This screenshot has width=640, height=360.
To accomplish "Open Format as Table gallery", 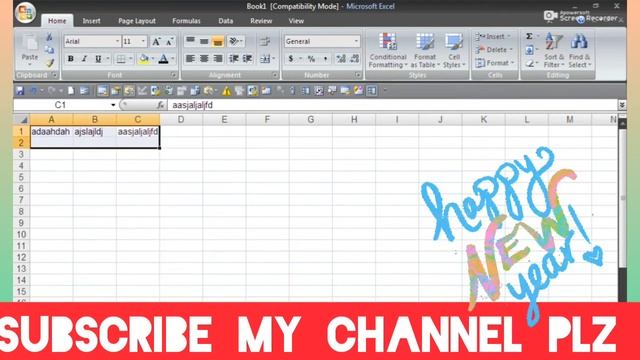I will coord(425,51).
